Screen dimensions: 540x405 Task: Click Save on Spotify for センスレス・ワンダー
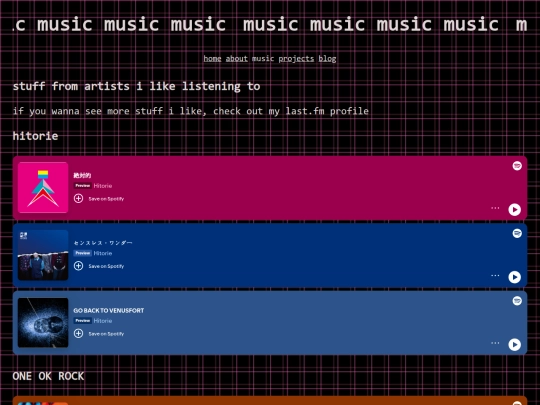106,266
